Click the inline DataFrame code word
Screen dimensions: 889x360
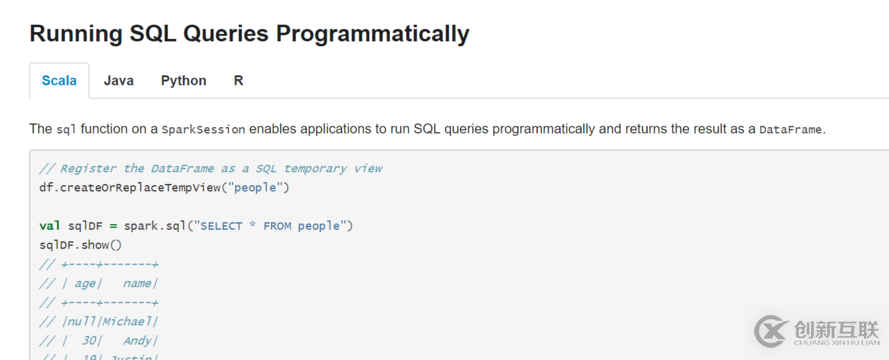[x=790, y=129]
